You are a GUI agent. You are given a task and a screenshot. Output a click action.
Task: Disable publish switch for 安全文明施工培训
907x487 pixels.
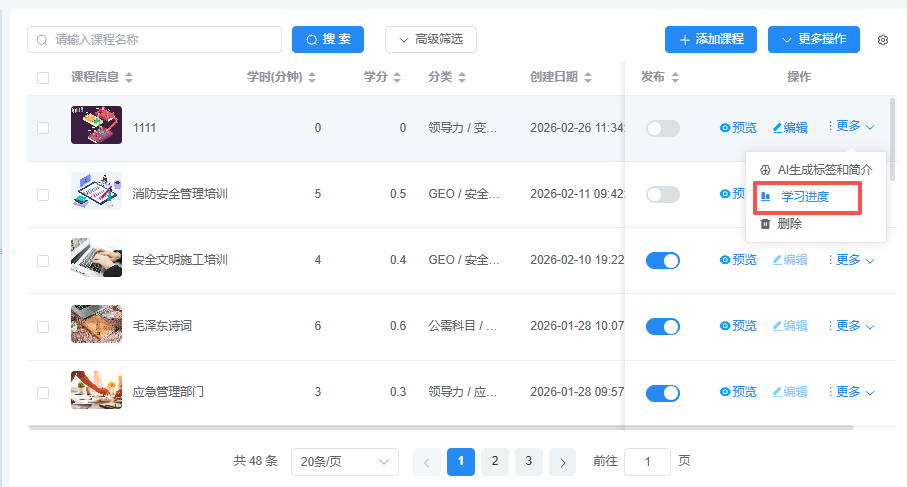point(663,261)
